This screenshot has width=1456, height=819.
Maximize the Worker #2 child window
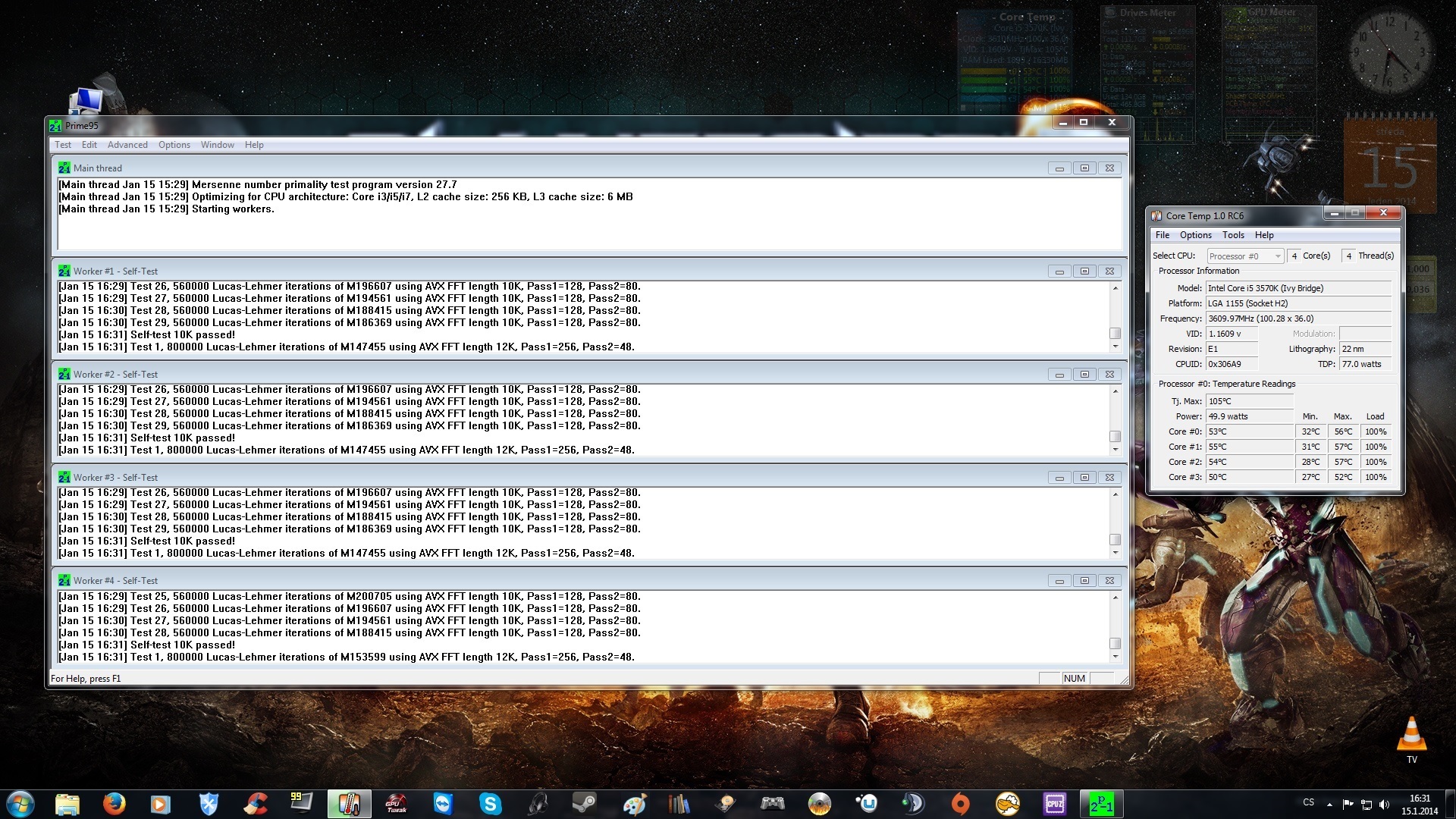click(1084, 375)
